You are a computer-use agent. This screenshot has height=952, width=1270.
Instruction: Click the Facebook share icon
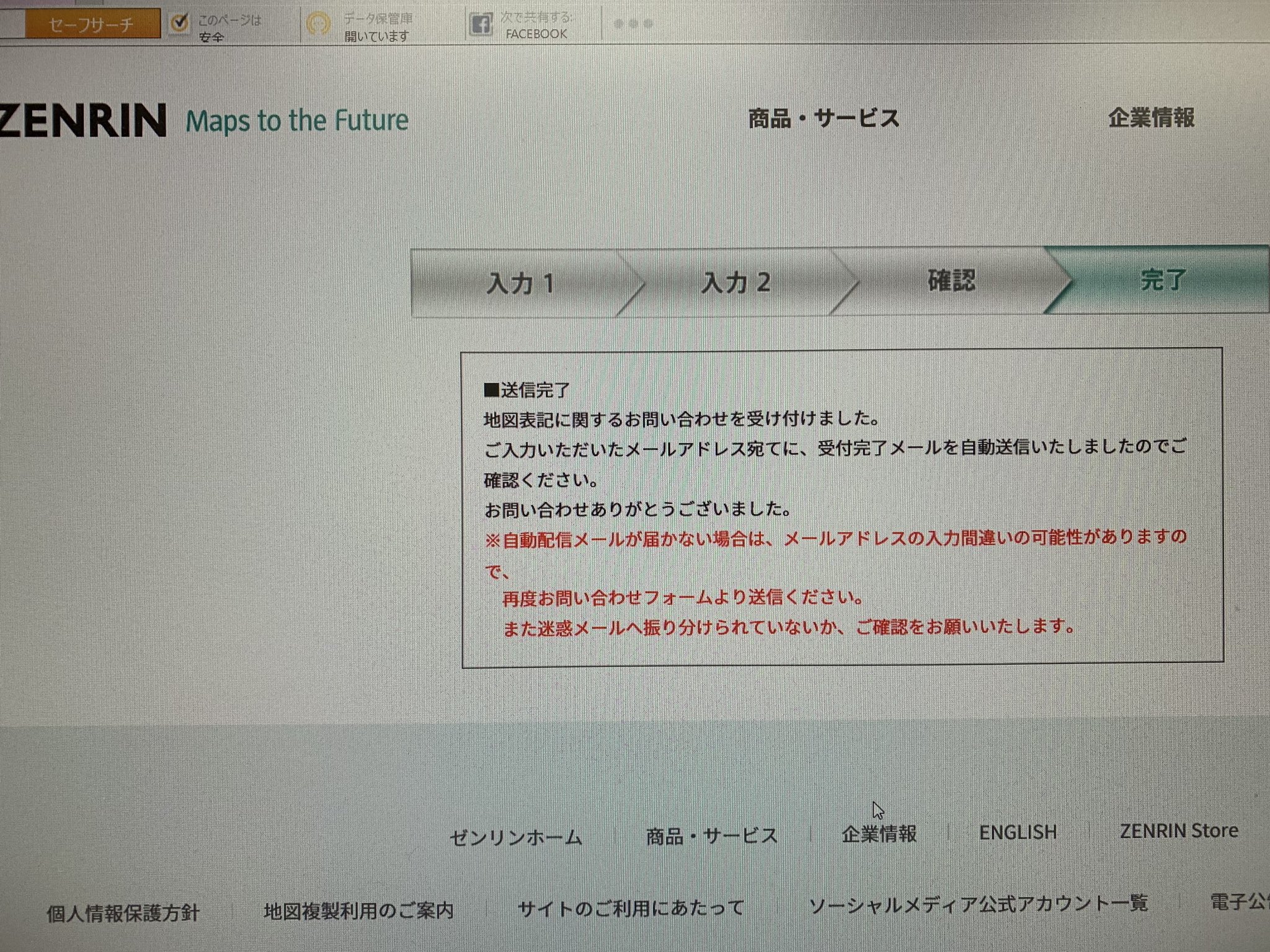(481, 25)
